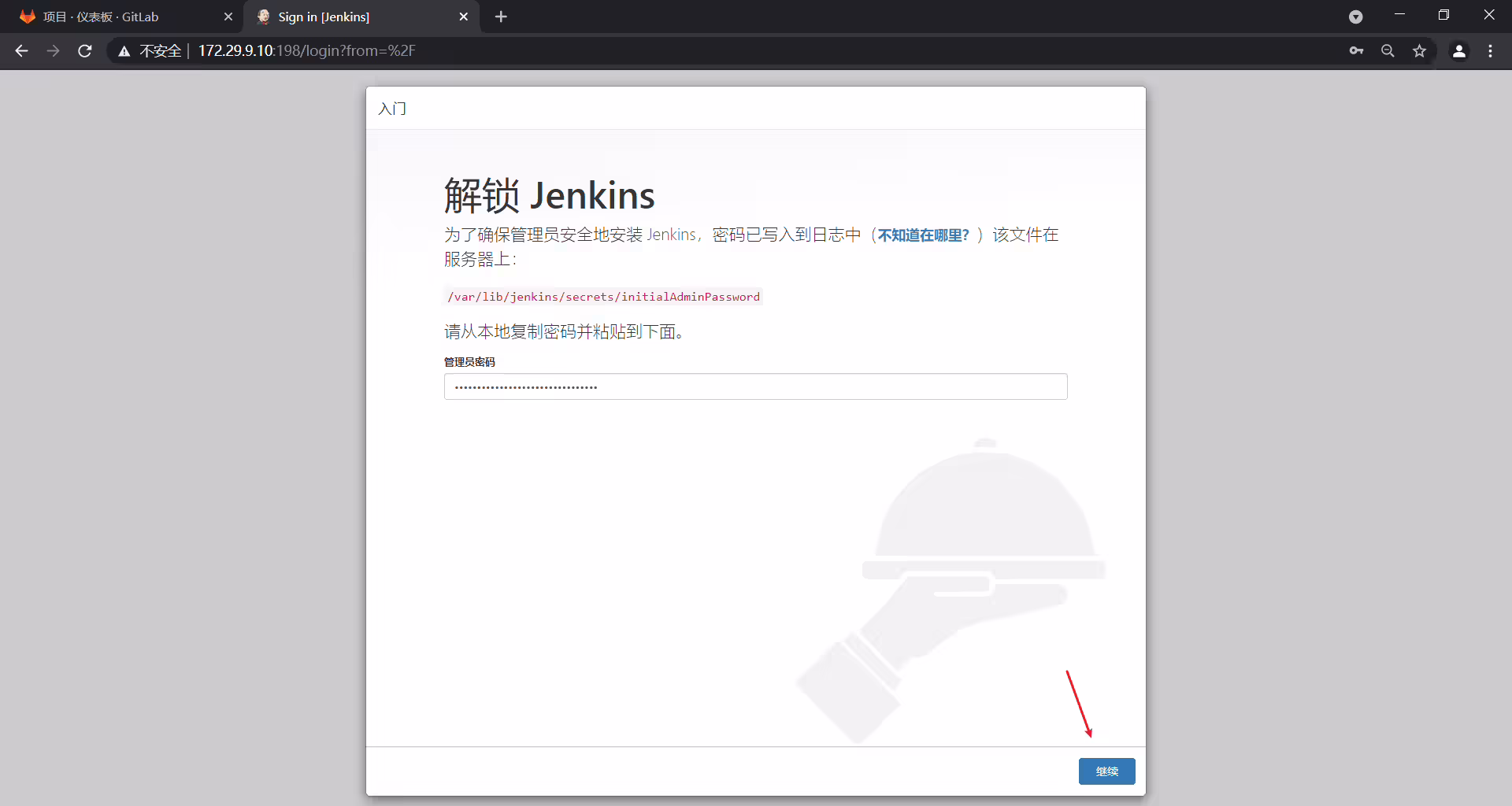Screen dimensions: 1512x806
Task: Close the Sign in [Jenkins] tab
Action: coord(464,17)
